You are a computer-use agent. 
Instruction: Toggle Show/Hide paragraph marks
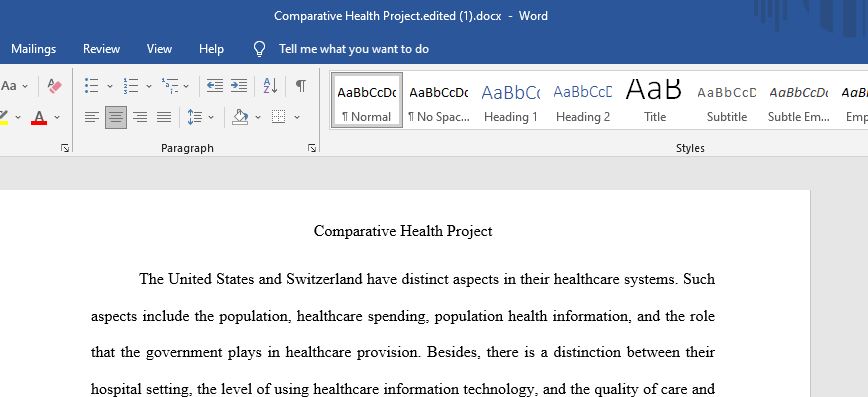tap(301, 86)
